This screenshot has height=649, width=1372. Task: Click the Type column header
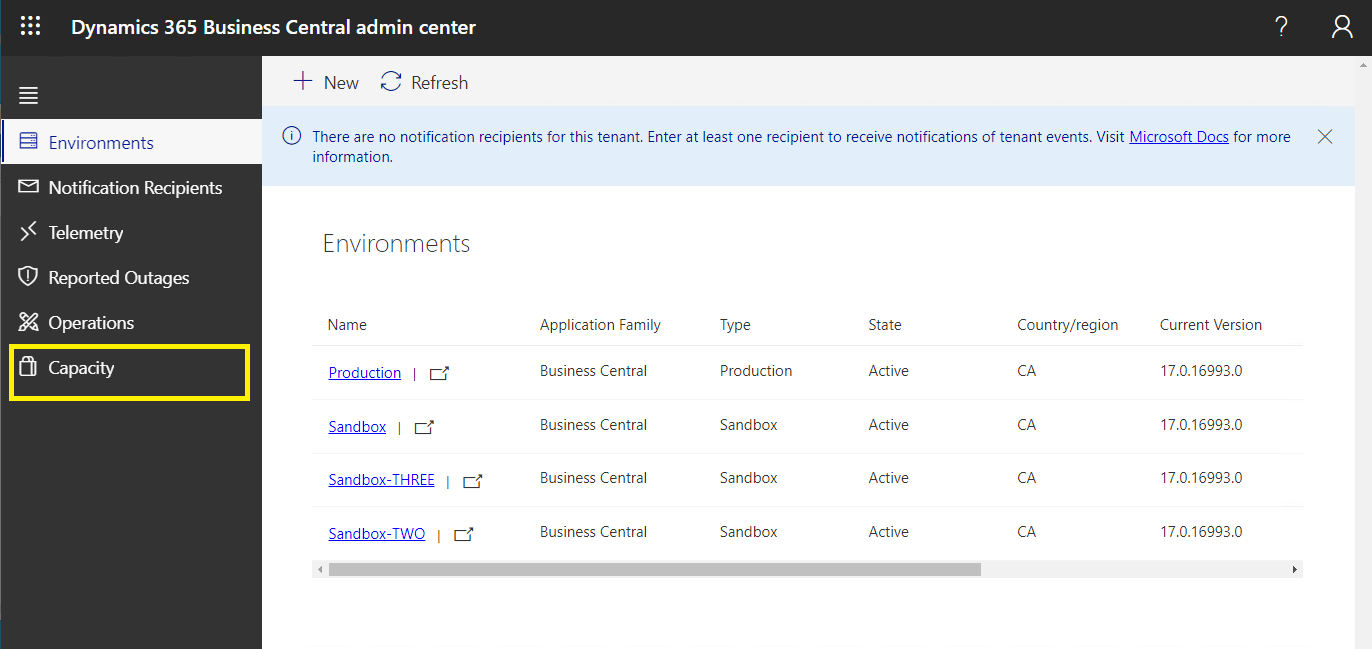point(735,325)
